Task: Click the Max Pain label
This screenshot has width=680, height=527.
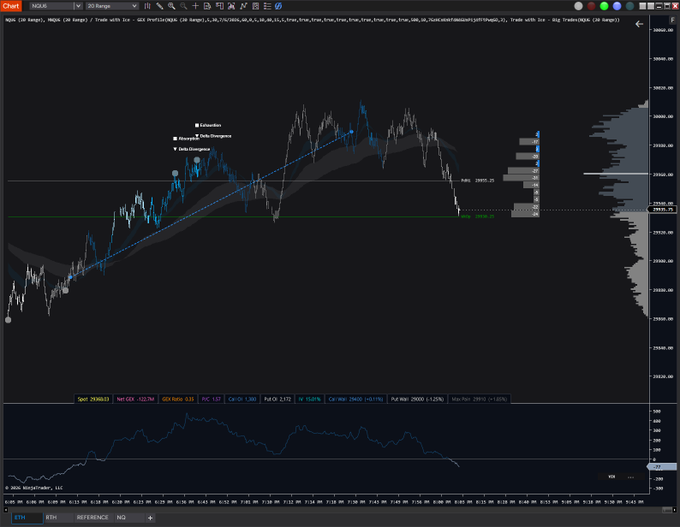Action: 479,399
